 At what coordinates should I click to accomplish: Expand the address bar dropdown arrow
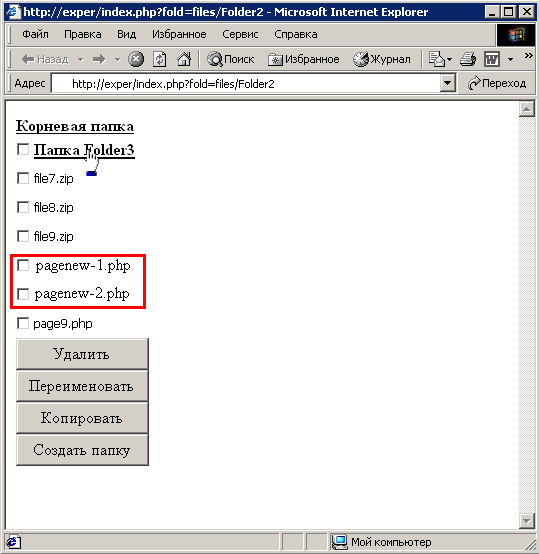pos(448,83)
